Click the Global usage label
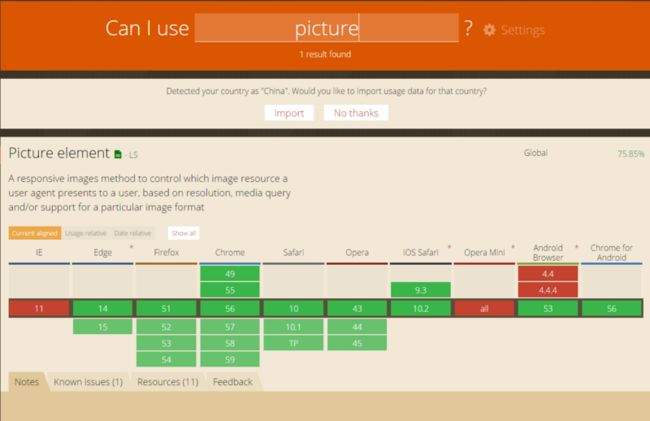This screenshot has width=650, height=421. 536,153
